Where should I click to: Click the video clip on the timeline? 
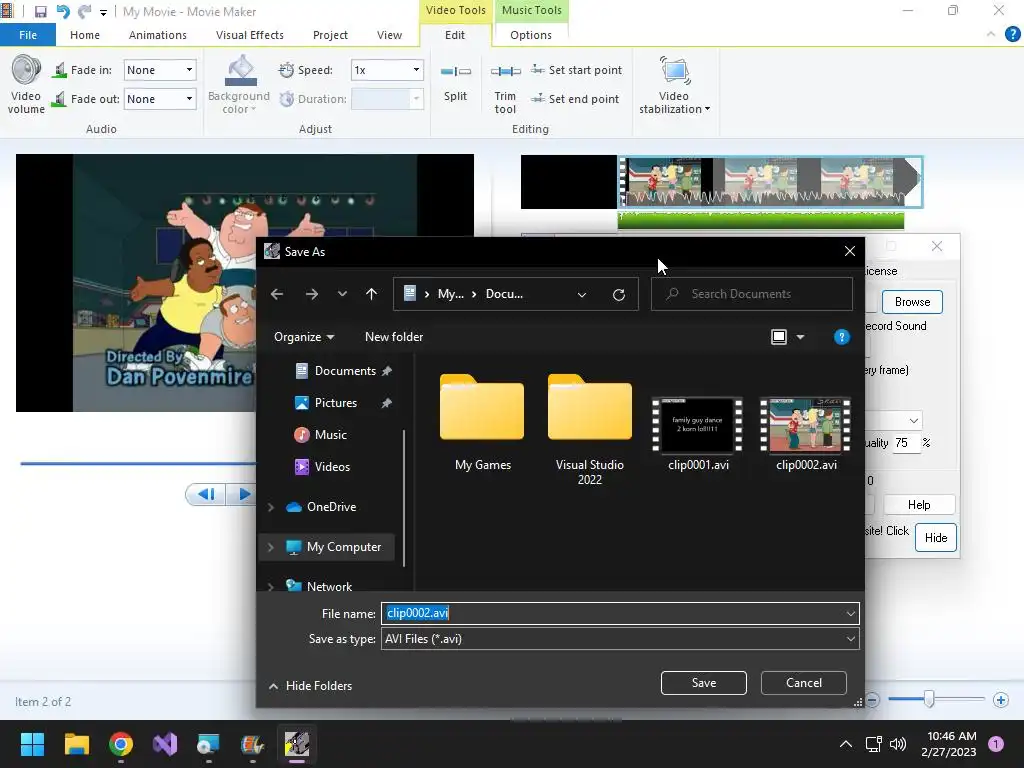pyautogui.click(x=770, y=182)
